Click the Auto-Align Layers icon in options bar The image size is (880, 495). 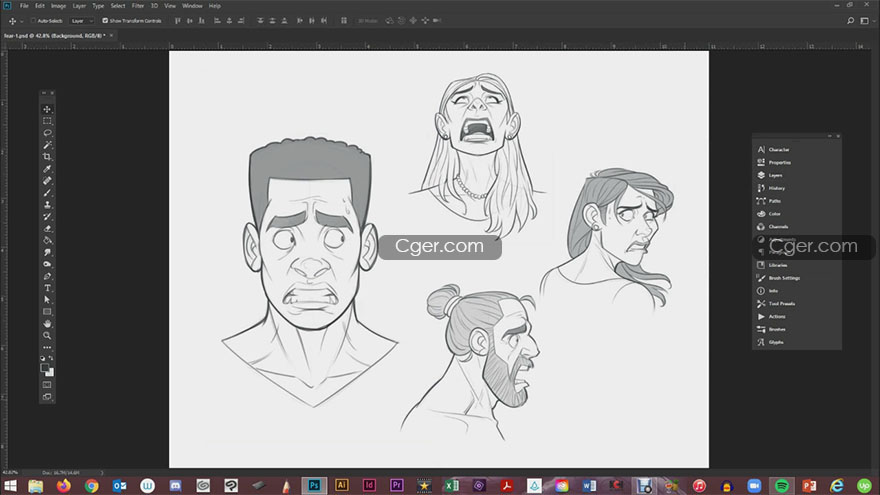click(x=343, y=21)
